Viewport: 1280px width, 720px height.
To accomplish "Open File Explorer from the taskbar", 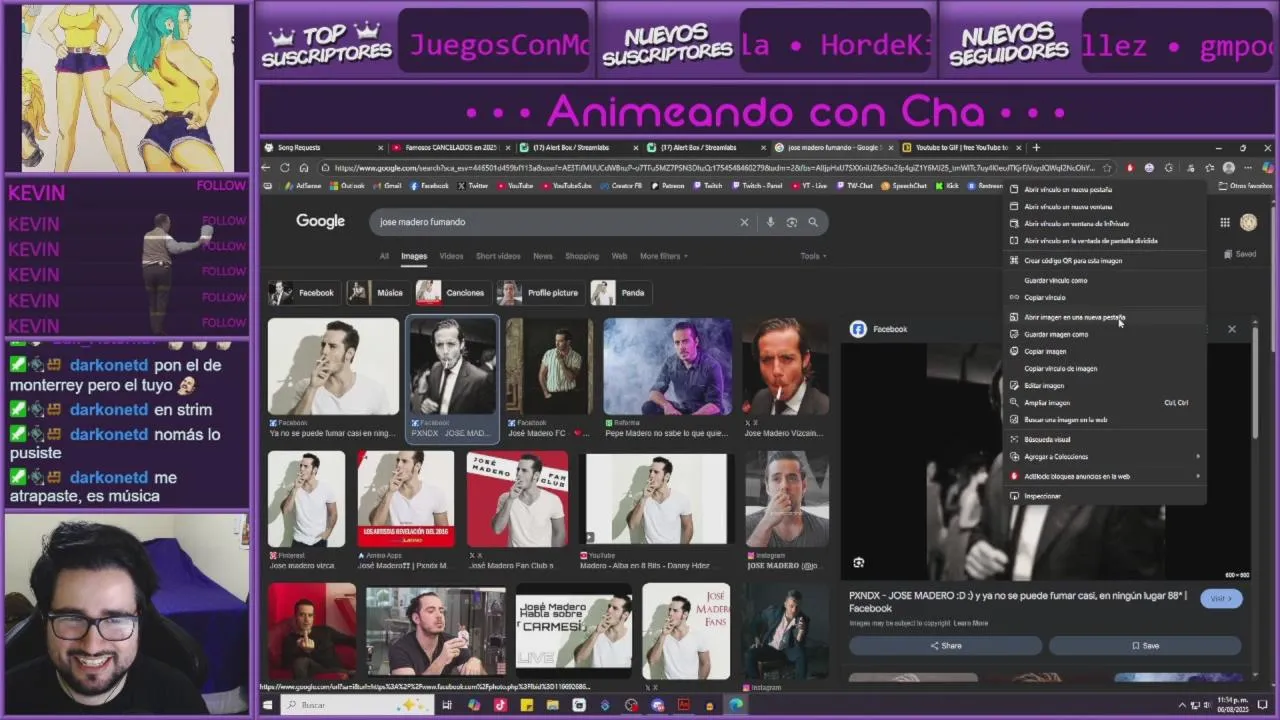I will (x=552, y=705).
